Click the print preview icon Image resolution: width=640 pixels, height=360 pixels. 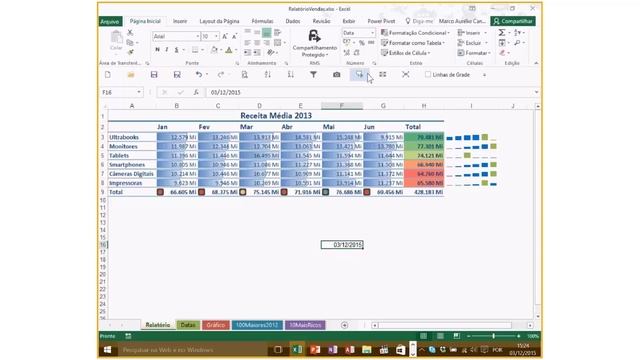pos(244,75)
